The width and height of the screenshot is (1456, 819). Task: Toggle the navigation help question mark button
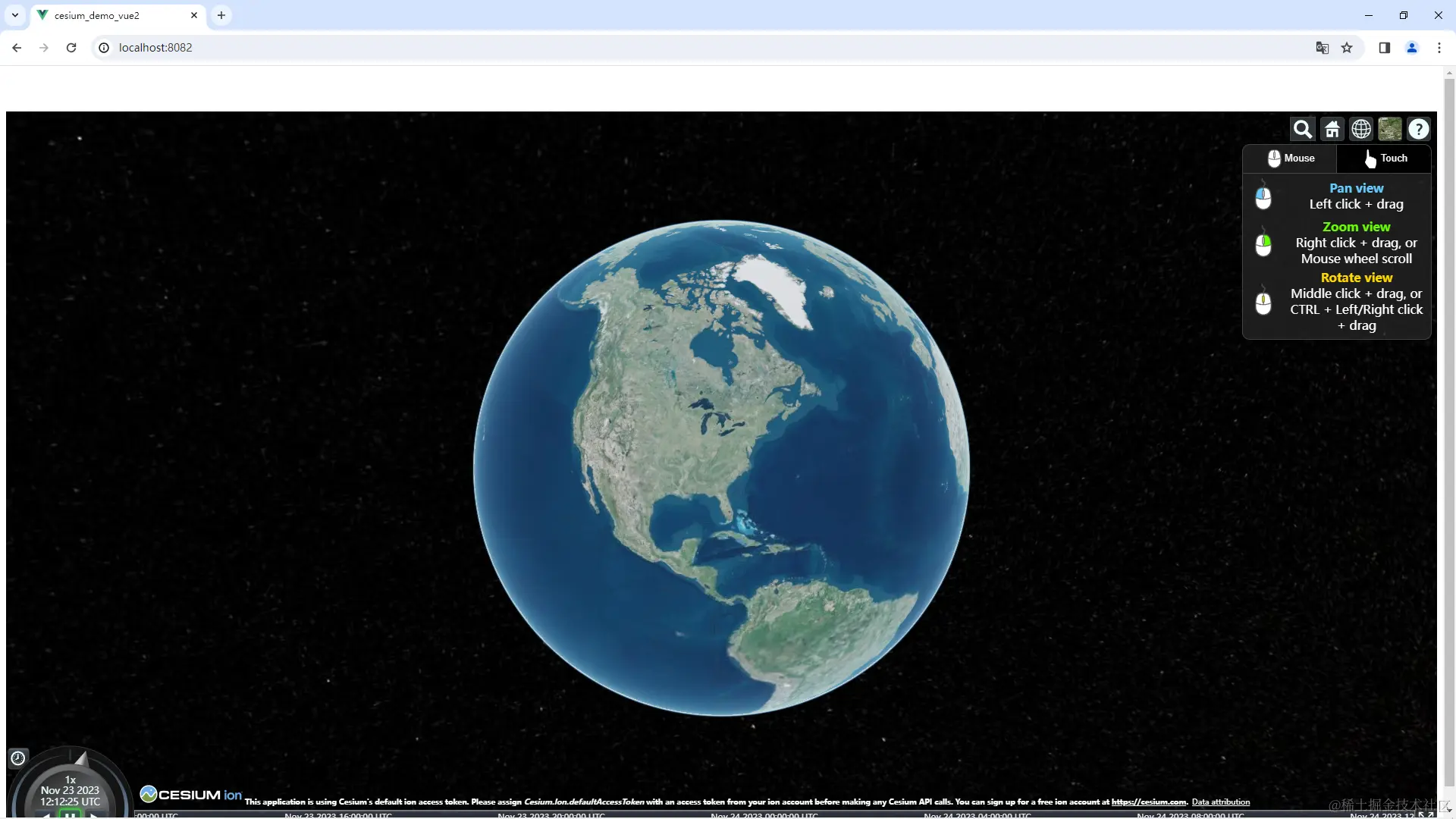[x=1419, y=130]
